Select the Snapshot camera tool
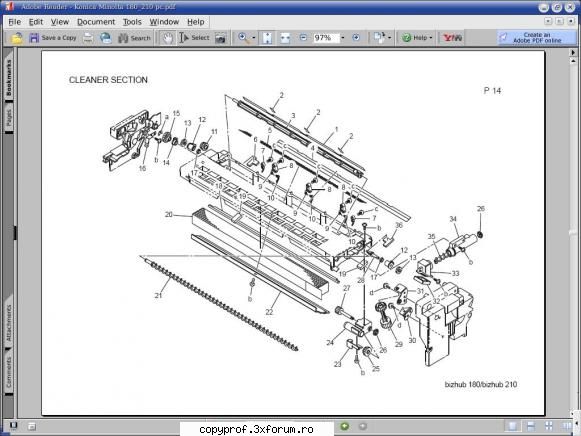The height and width of the screenshot is (436, 581). click(x=220, y=38)
